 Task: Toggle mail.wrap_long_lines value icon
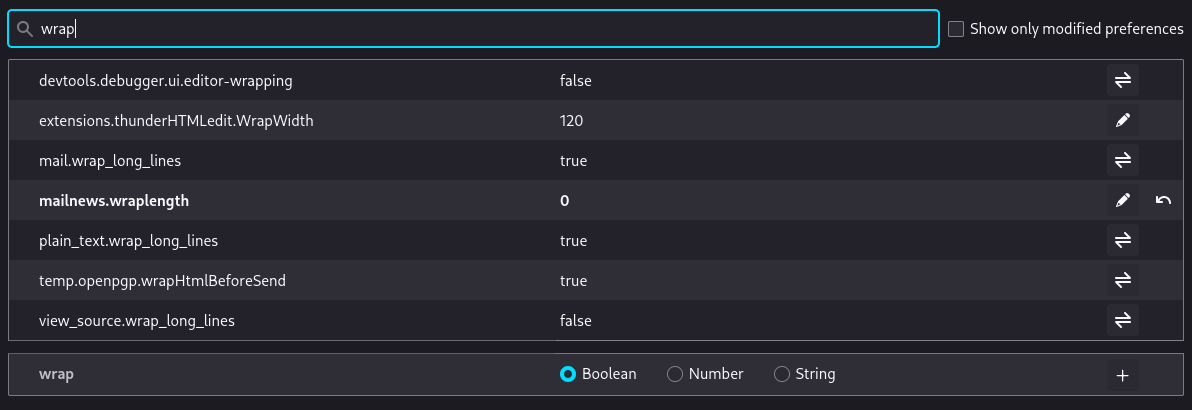pyautogui.click(x=1123, y=161)
